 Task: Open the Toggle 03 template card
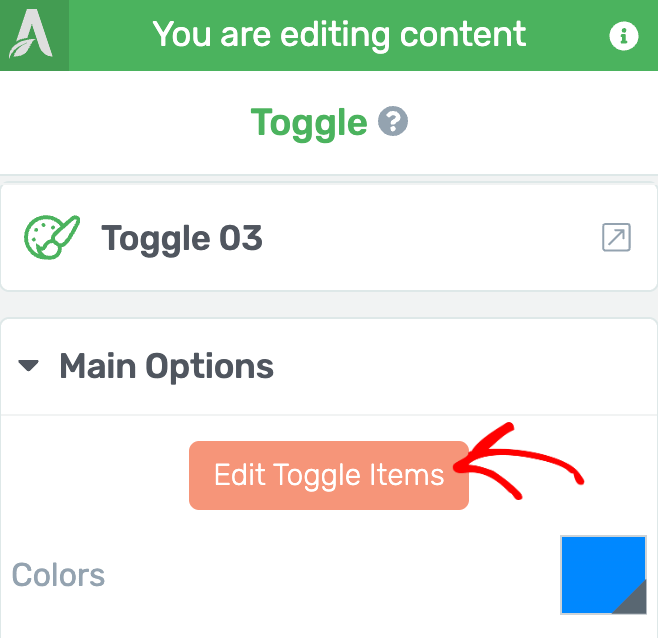pyautogui.click(x=329, y=237)
